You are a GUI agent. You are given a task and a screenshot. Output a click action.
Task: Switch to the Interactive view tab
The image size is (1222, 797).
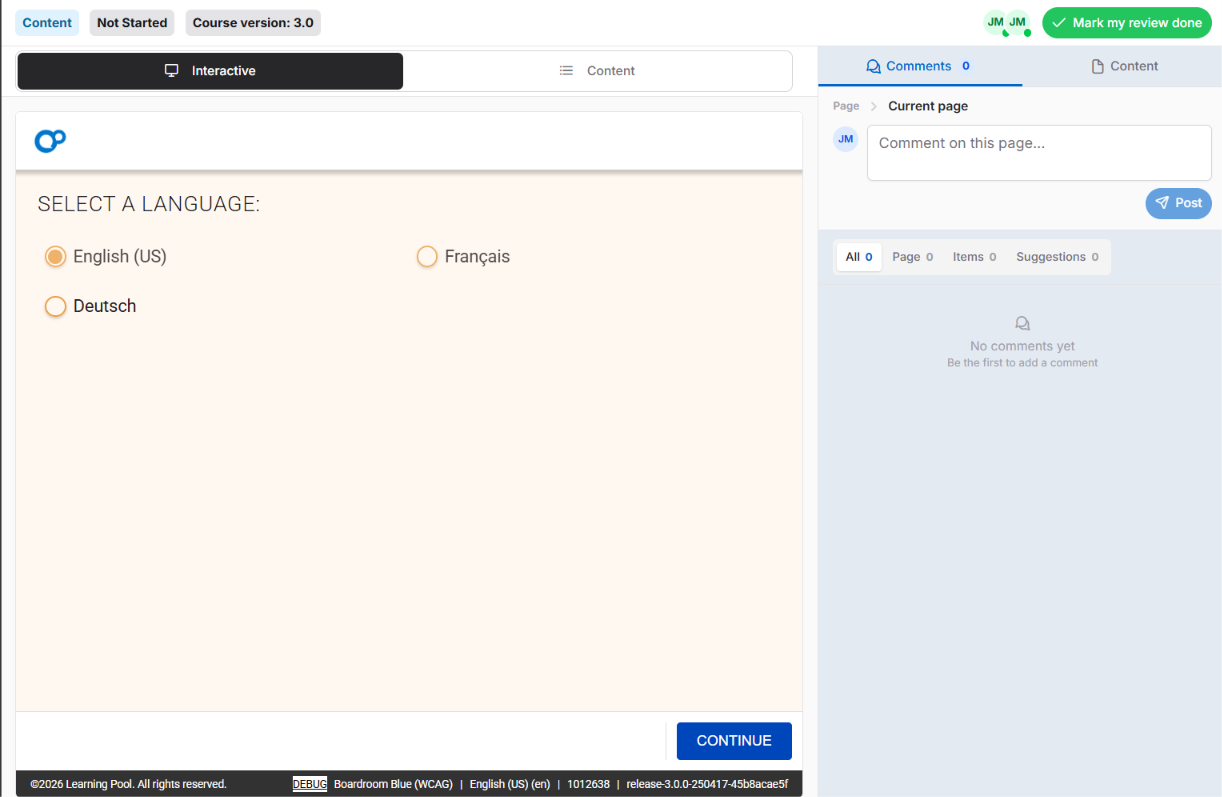pyautogui.click(x=210, y=71)
